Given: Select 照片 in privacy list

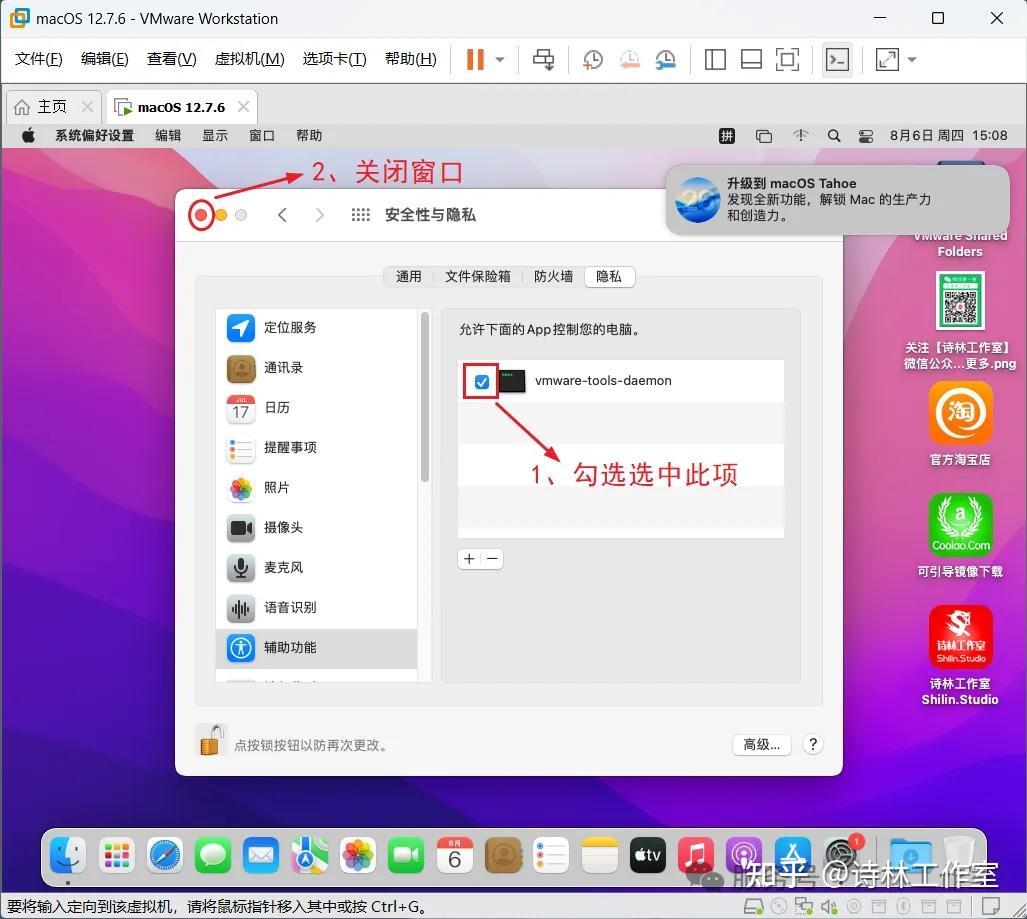Looking at the screenshot, I should (x=316, y=488).
